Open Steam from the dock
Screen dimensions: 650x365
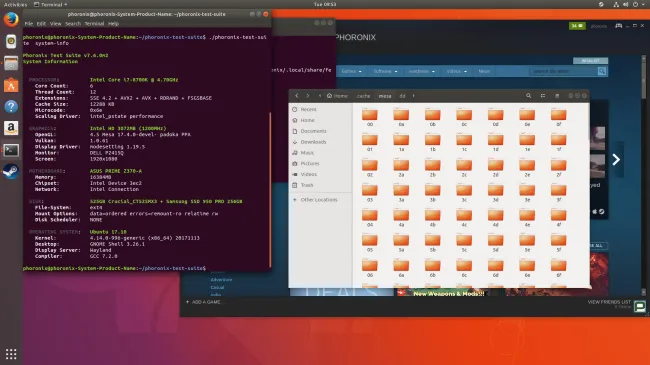[11, 171]
